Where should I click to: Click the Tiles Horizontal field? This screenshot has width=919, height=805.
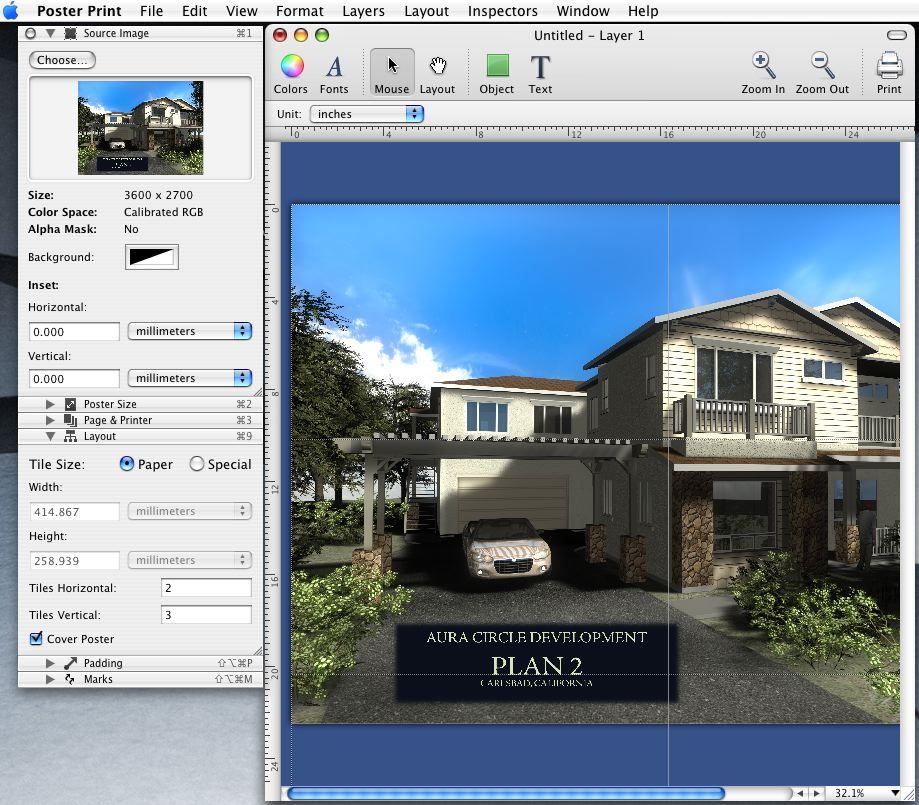[x=206, y=587]
